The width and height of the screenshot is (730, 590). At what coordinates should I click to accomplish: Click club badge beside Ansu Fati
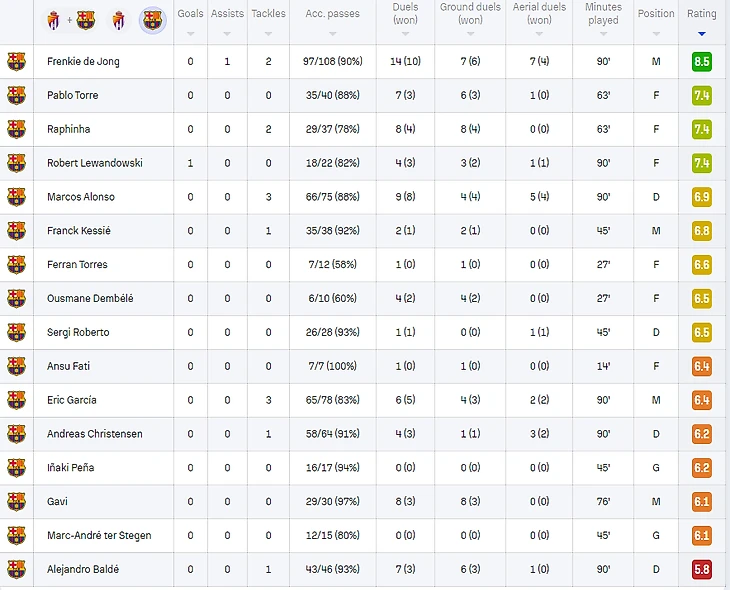[16, 367]
